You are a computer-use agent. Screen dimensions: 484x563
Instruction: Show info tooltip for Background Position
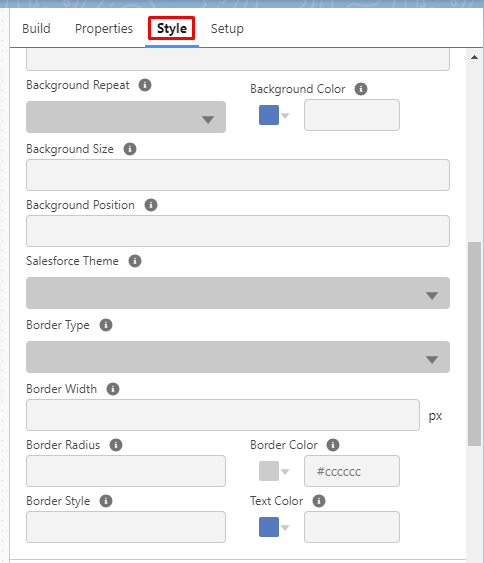151,205
